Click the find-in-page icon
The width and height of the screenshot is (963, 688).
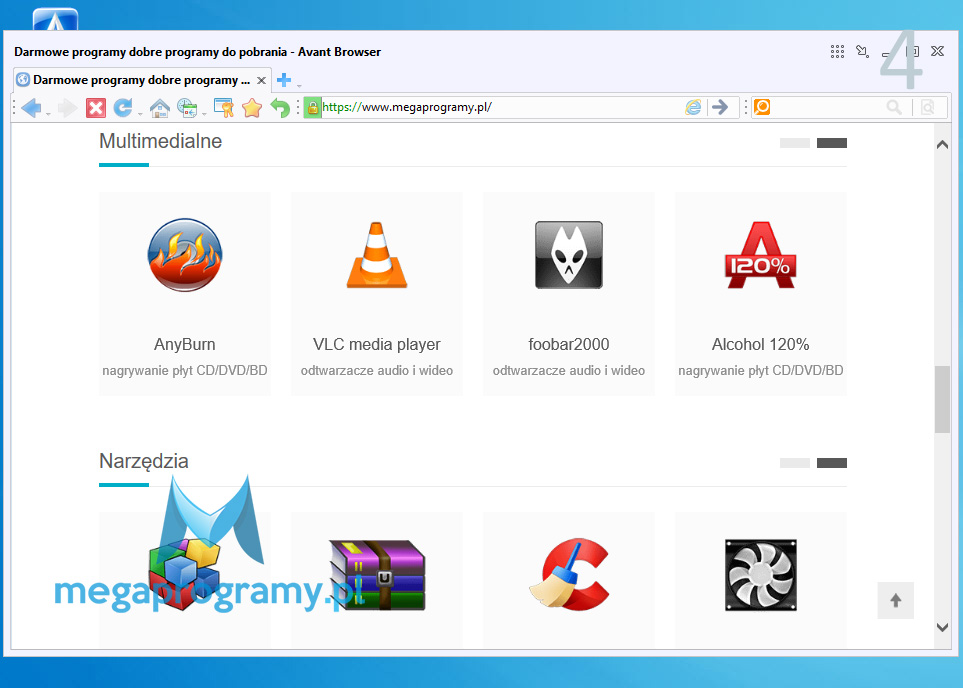point(928,108)
